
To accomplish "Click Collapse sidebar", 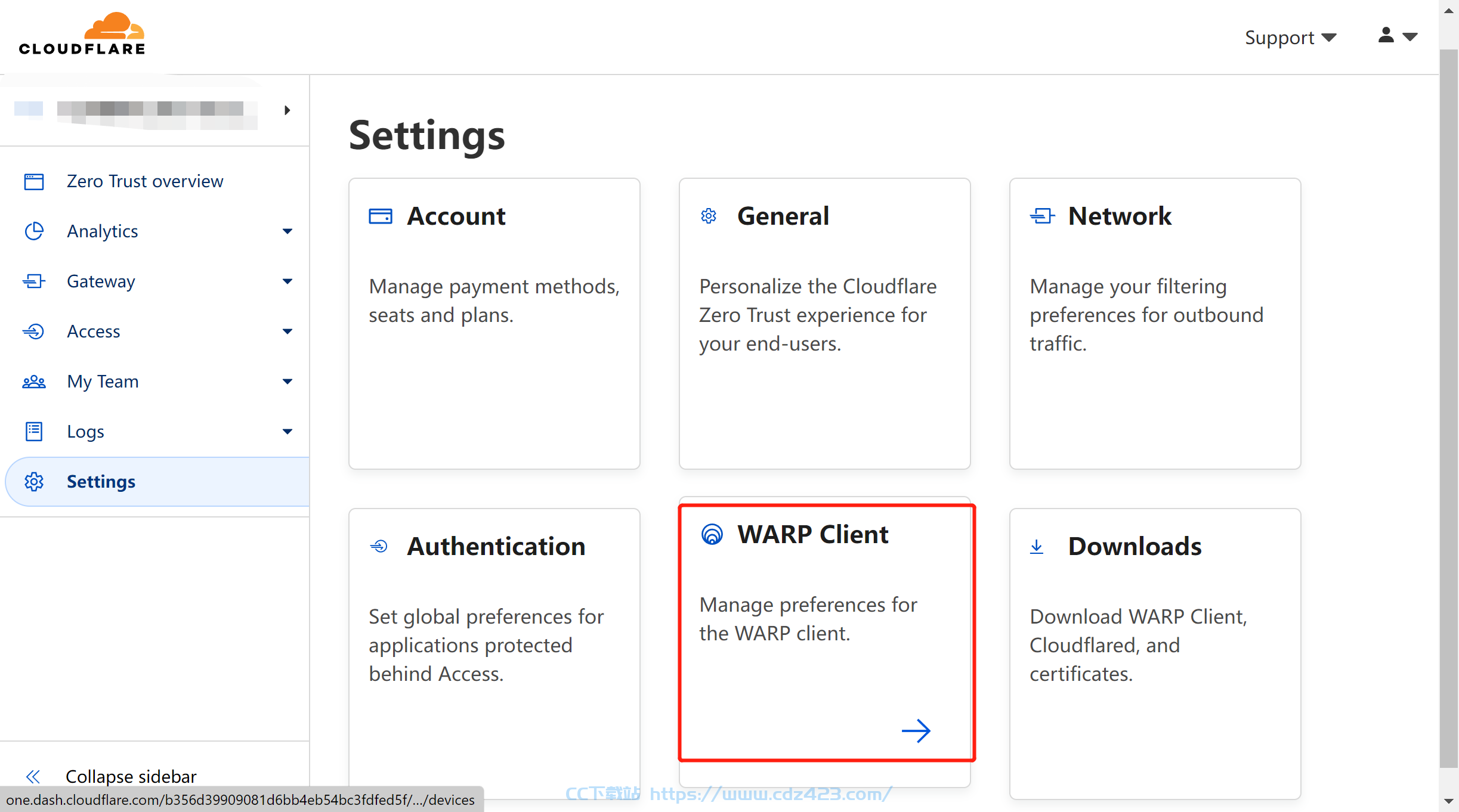I will pyautogui.click(x=131, y=776).
